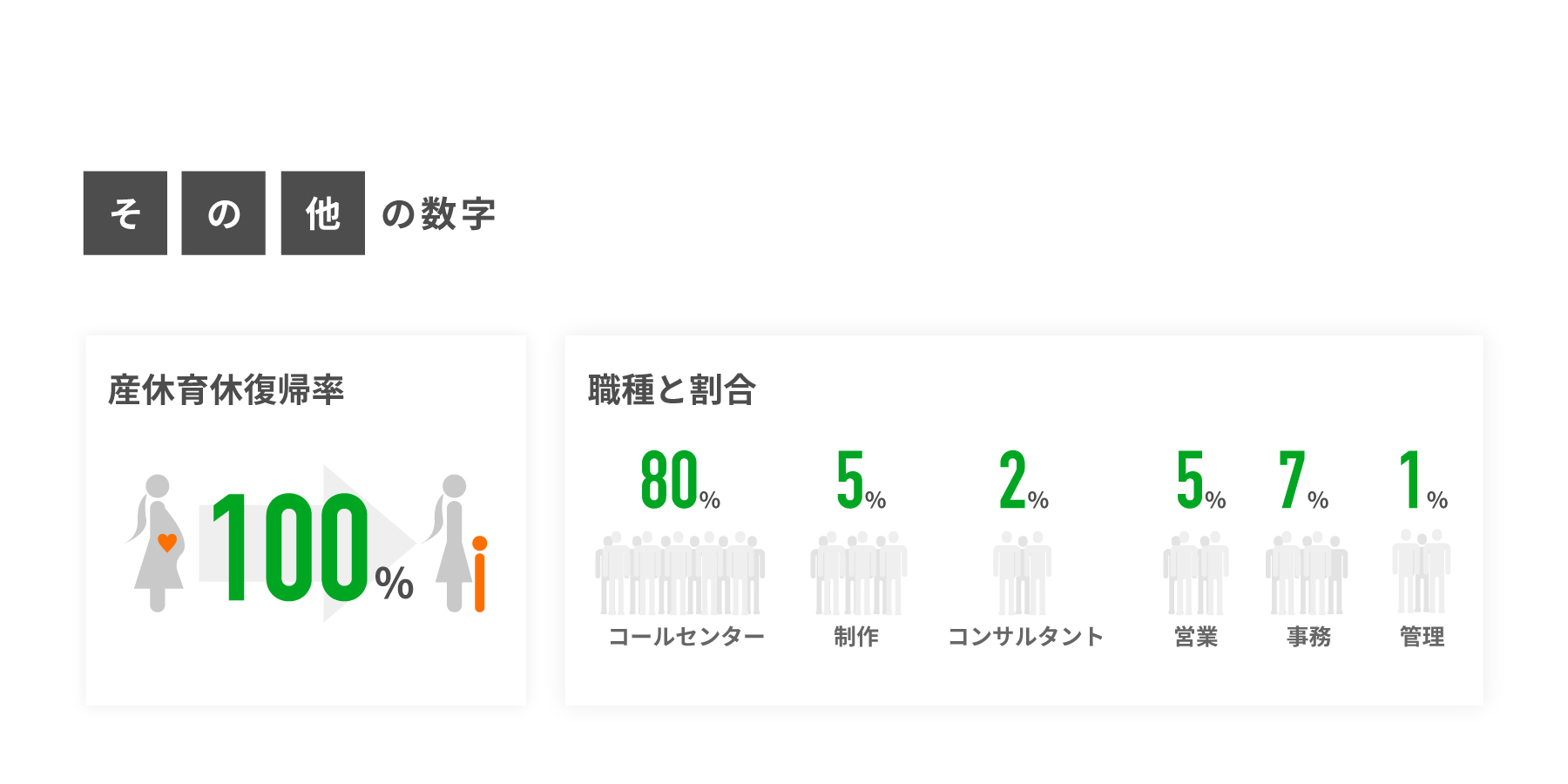Click the people group icon above 事務
This screenshot has width=1568, height=784.
tap(1307, 573)
